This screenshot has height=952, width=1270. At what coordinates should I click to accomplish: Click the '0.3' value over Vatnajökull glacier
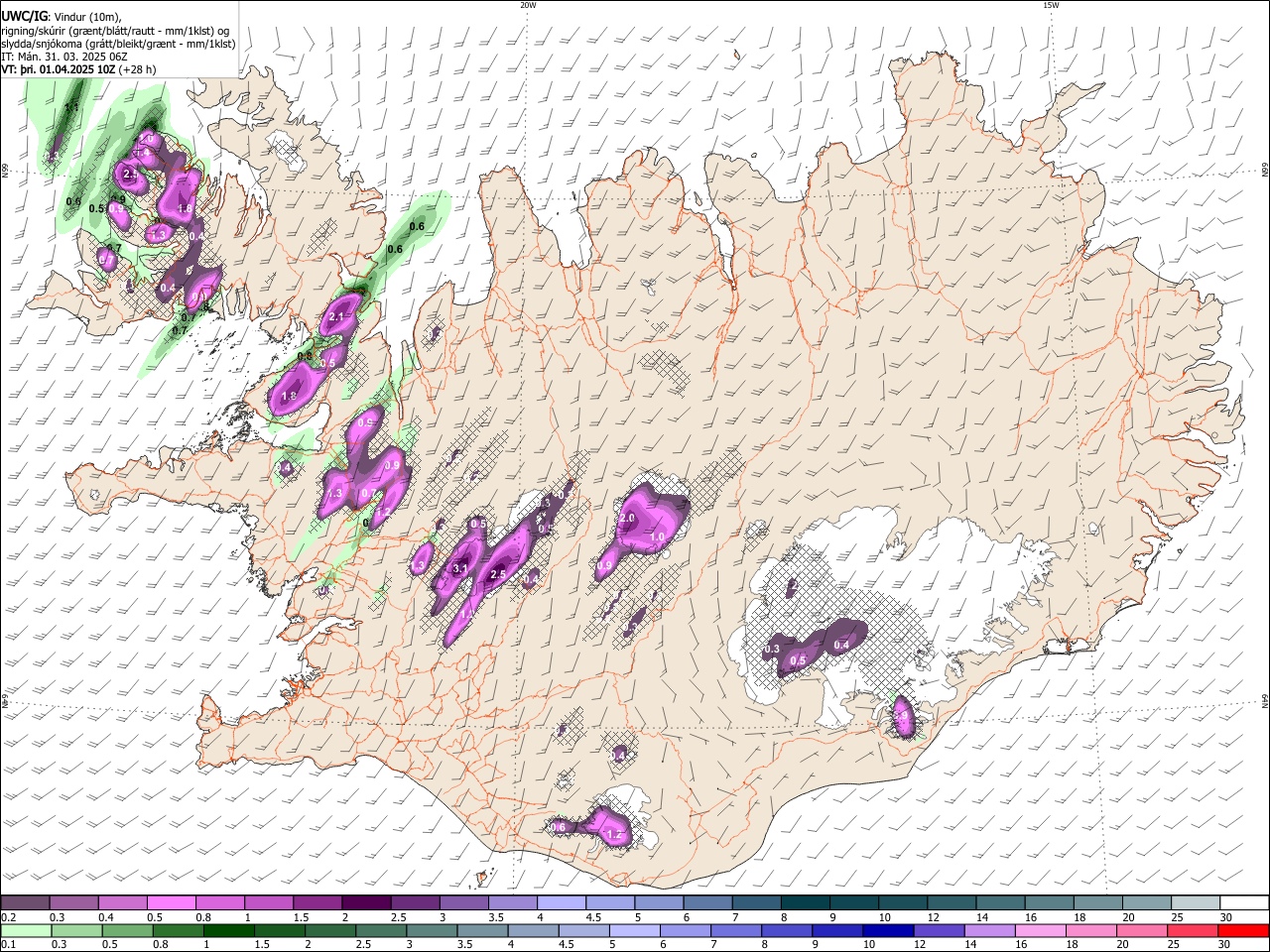772,649
